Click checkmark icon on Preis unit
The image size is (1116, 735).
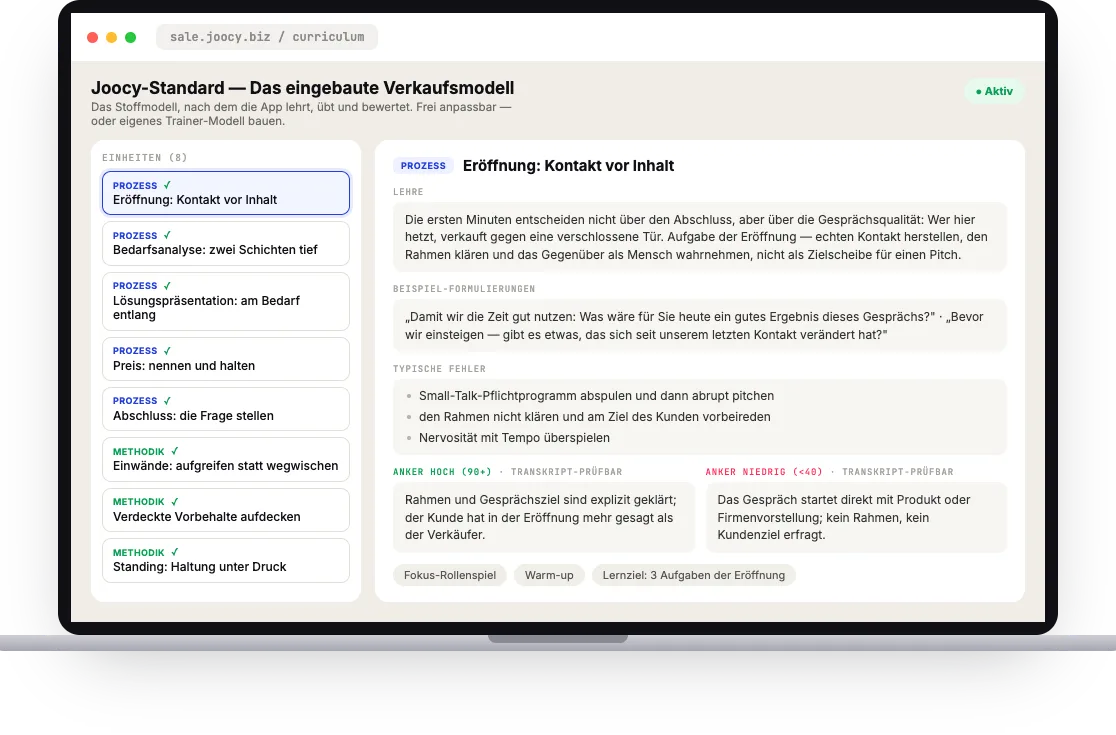(167, 350)
